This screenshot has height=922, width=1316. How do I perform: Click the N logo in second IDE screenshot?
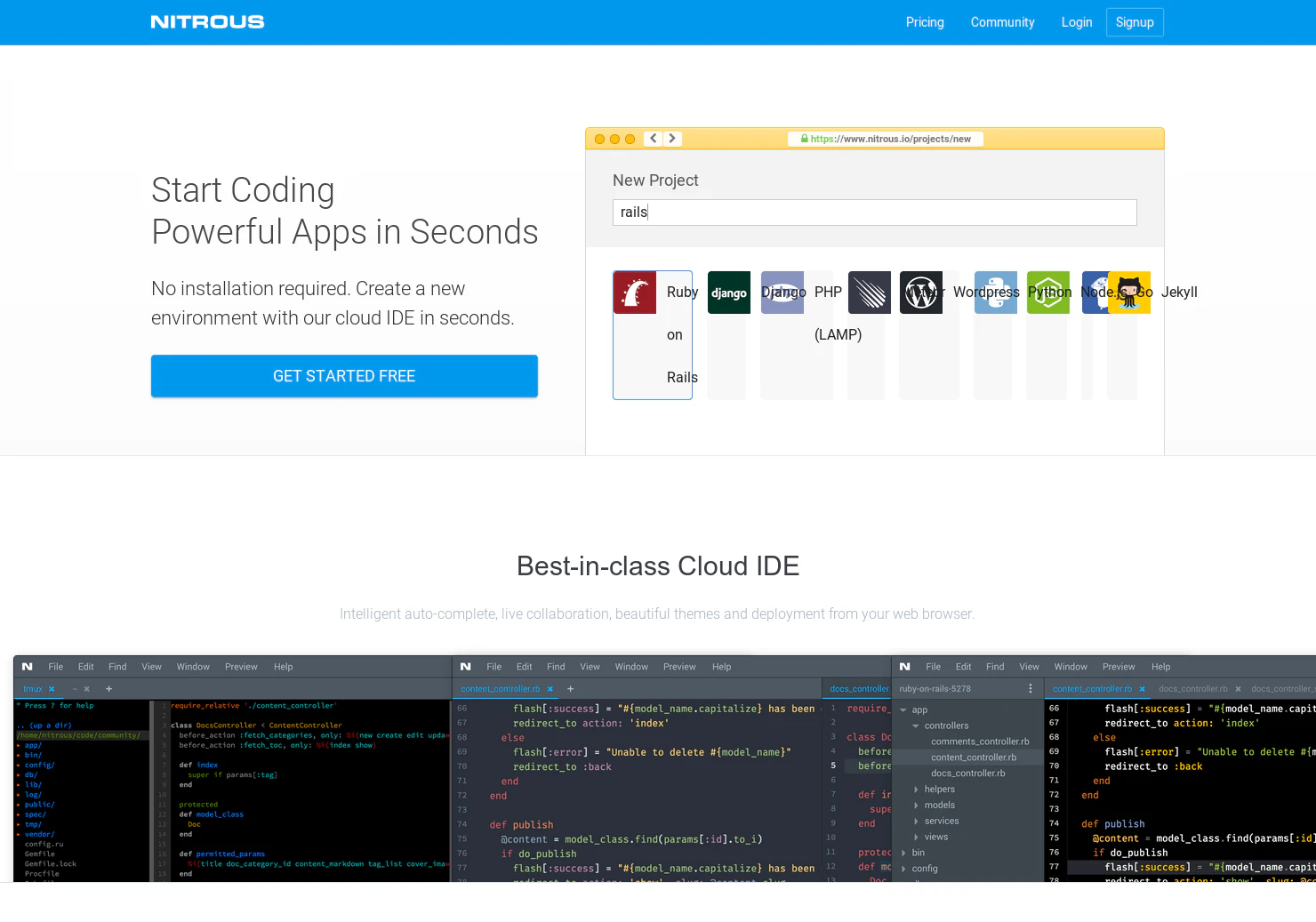pos(465,667)
